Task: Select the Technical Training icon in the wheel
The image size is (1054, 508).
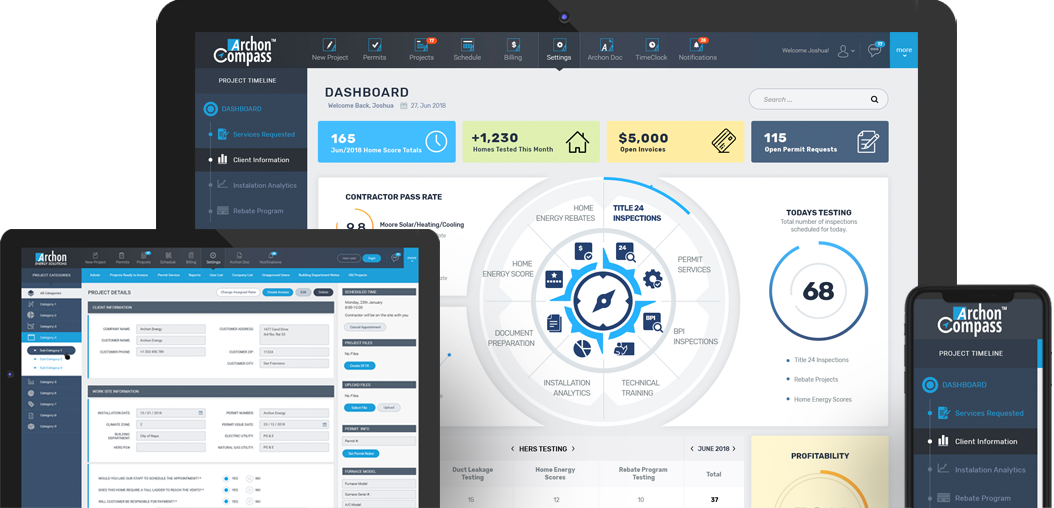Action: click(624, 349)
